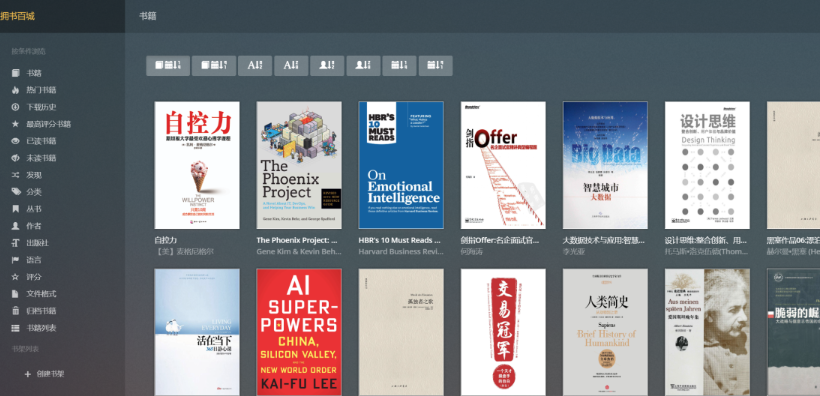This screenshot has height=396, width=820.
Task: Go to 拥书百城 home link
Action: [17, 16]
